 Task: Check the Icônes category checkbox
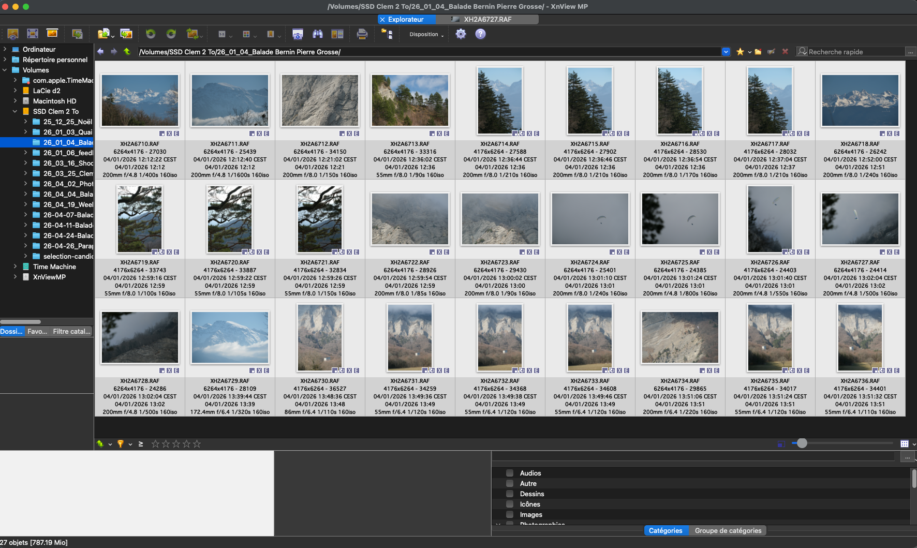(x=509, y=504)
